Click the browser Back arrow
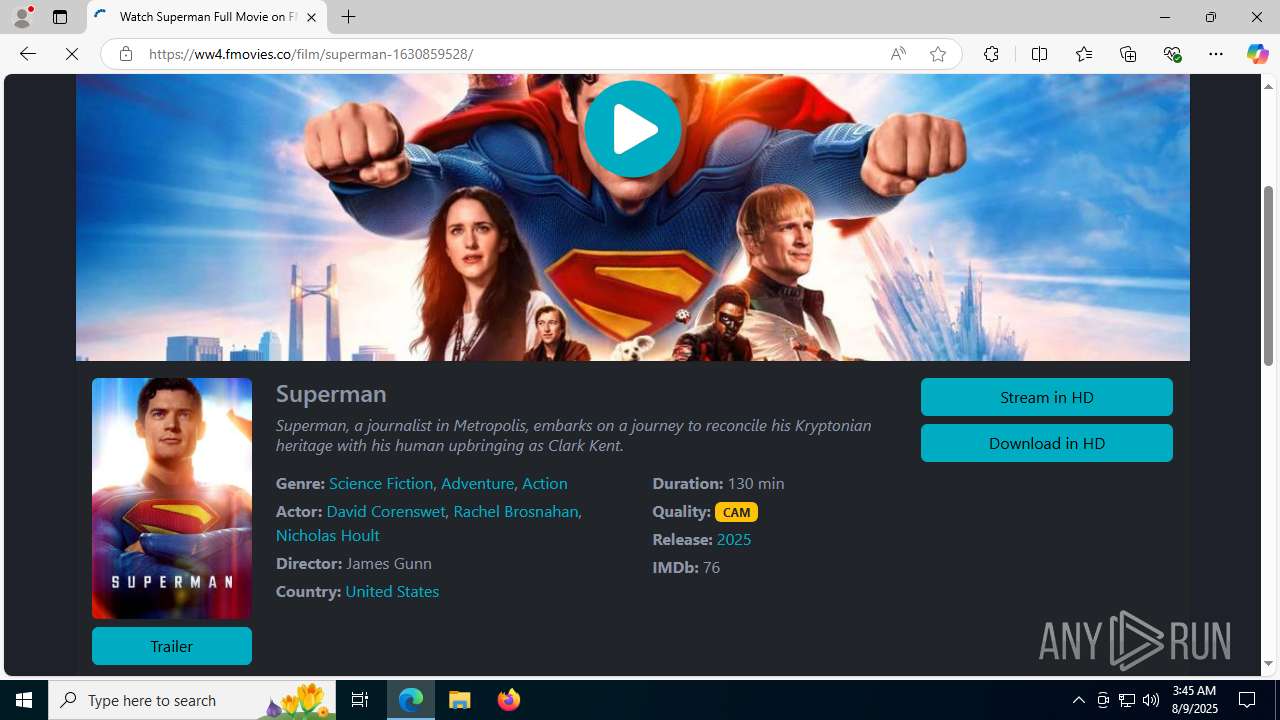 coord(27,54)
